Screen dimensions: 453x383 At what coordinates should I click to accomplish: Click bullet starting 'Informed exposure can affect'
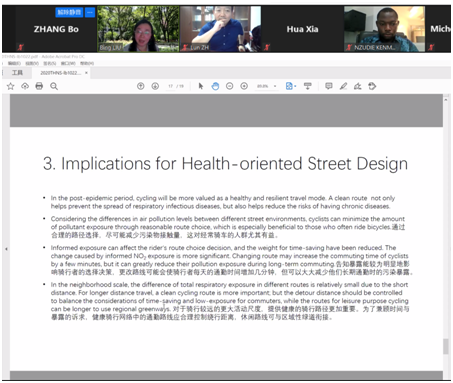pyautogui.click(x=232, y=260)
